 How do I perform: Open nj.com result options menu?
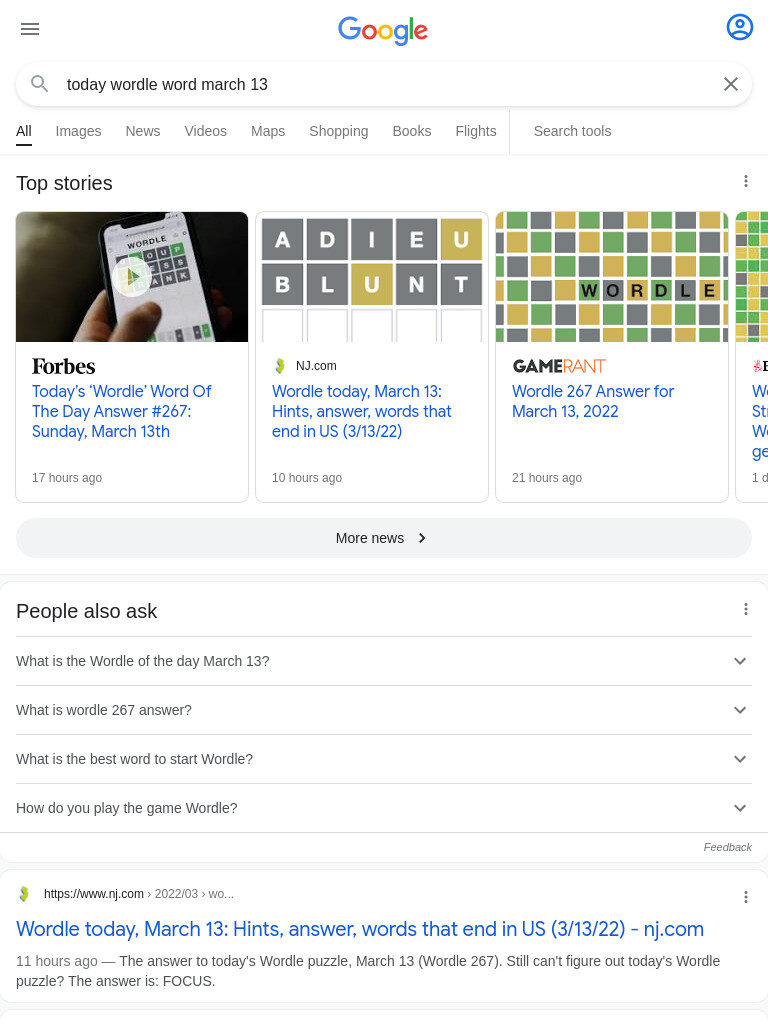pos(746,897)
